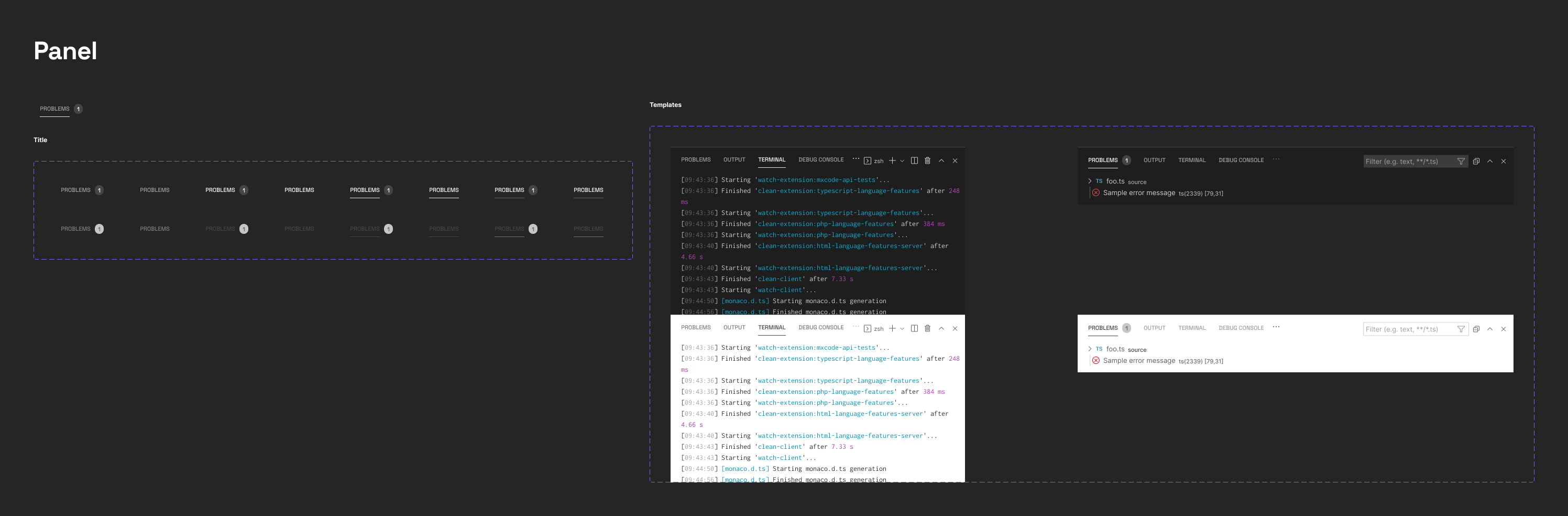Switch to OUTPUT tab in light problems panel
The width and height of the screenshot is (1568, 516).
tap(1154, 328)
